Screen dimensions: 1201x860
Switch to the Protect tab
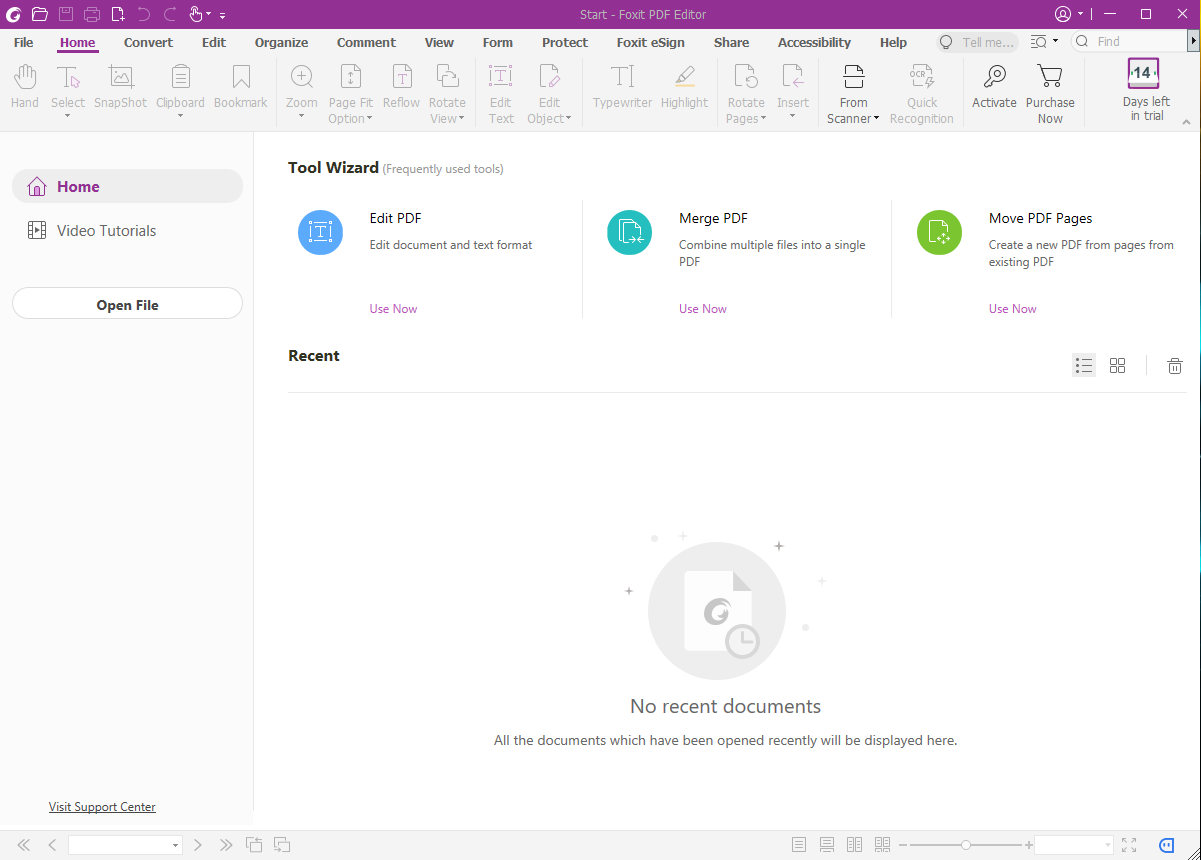(565, 42)
